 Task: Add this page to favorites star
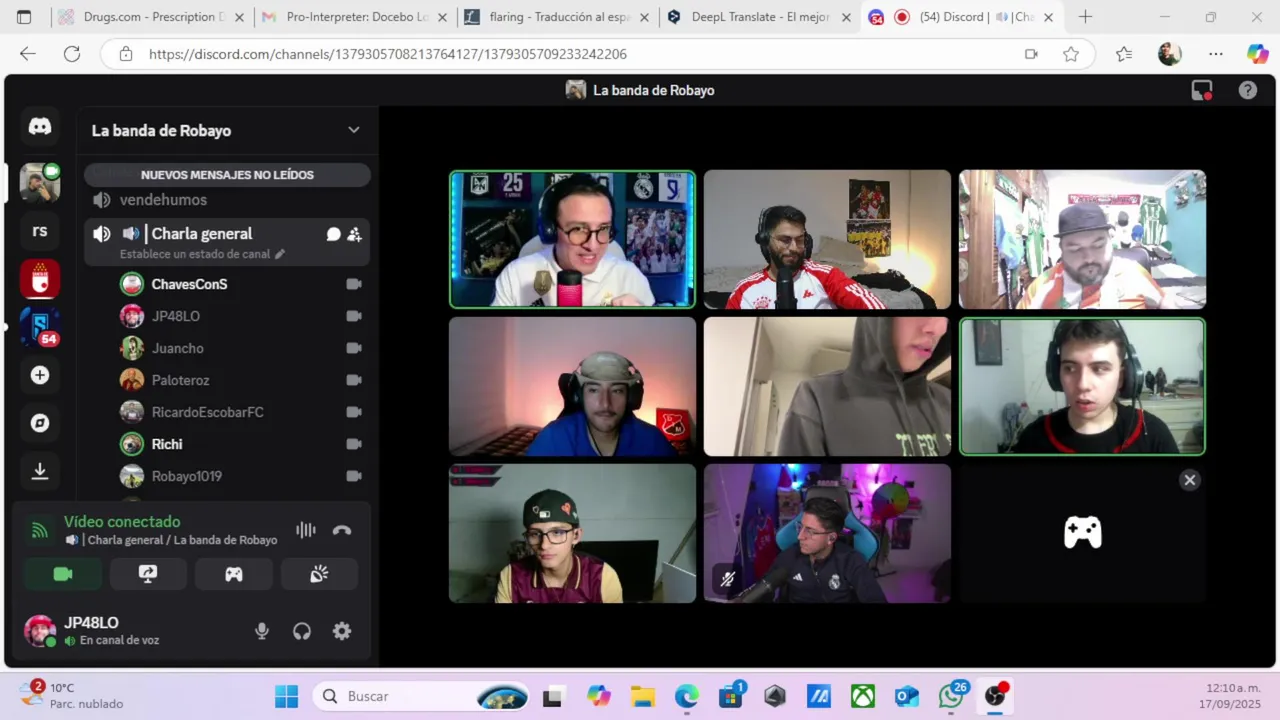coord(1071,54)
